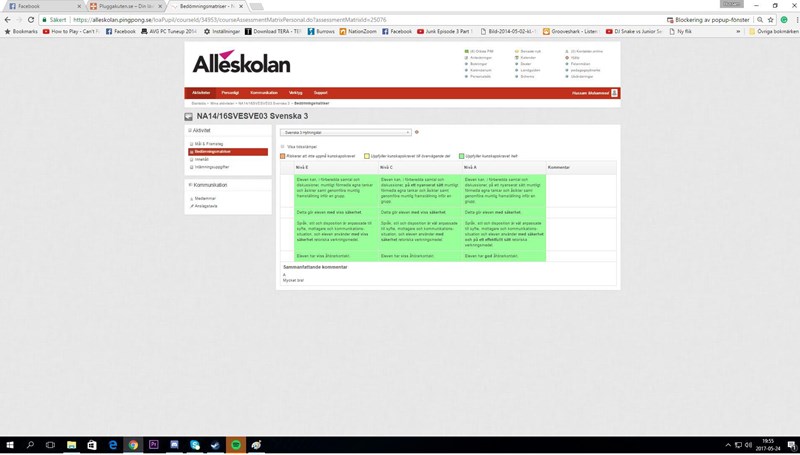This screenshot has height=455, width=800.
Task: Open Chrome from the Windows taskbar
Action: (x=133, y=444)
